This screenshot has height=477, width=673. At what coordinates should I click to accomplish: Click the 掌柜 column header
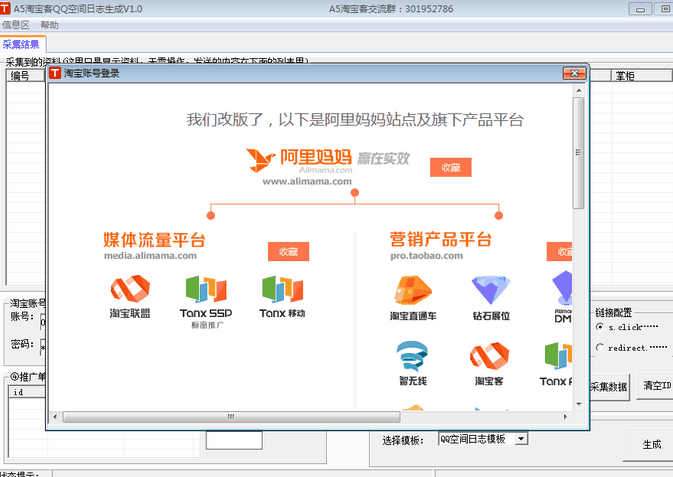(641, 76)
